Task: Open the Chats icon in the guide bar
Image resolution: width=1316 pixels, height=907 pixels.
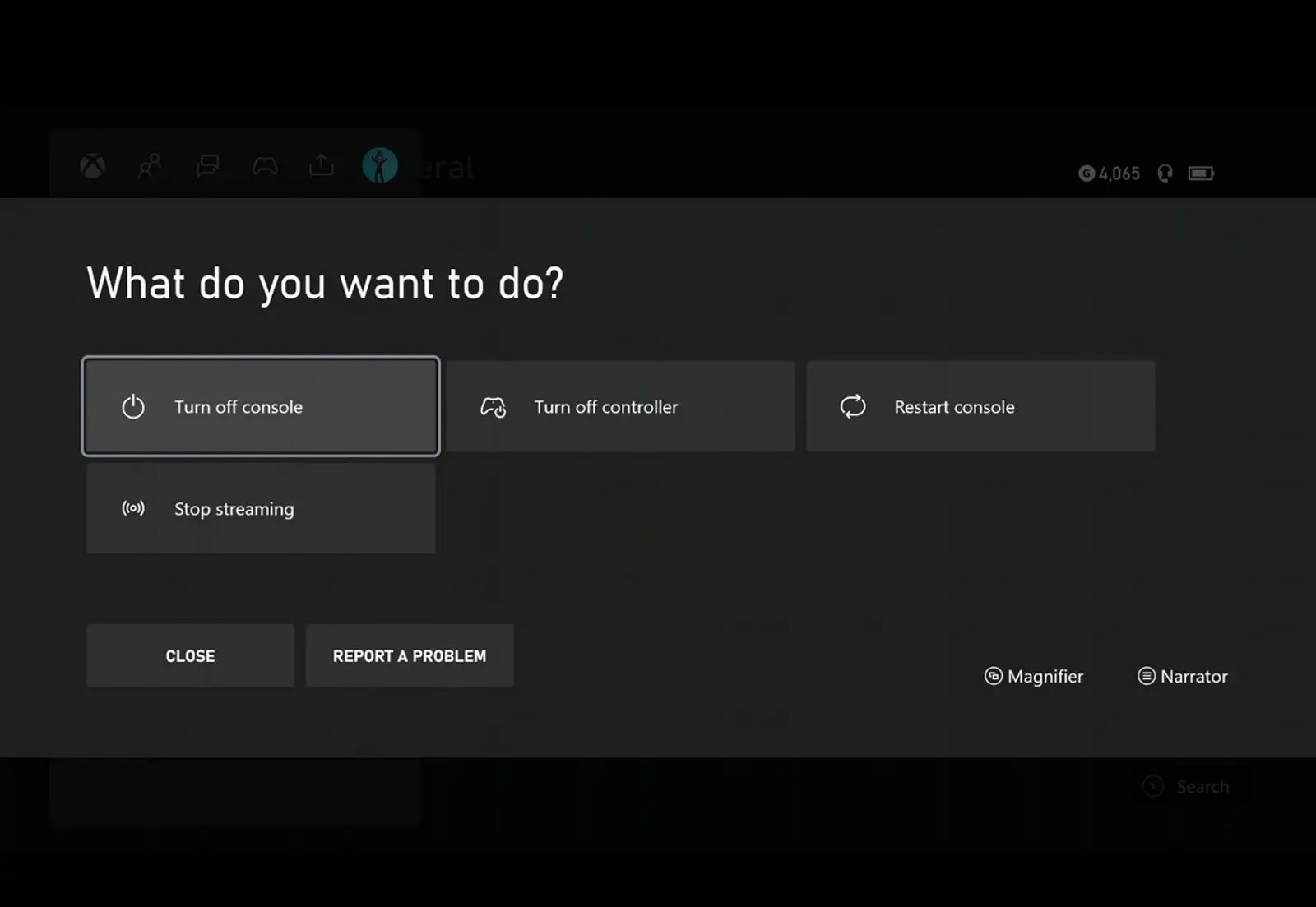Action: pos(207,164)
